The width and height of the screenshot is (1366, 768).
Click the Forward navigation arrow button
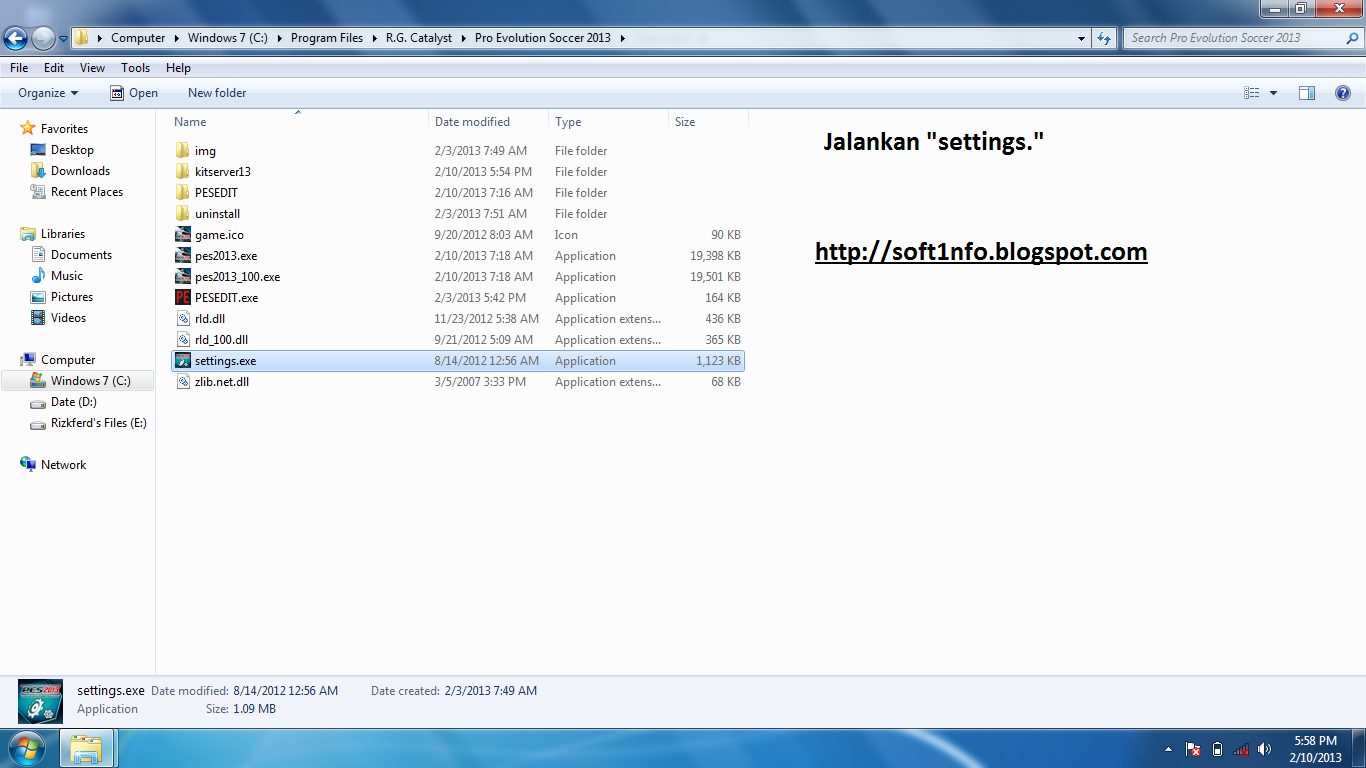[43, 38]
